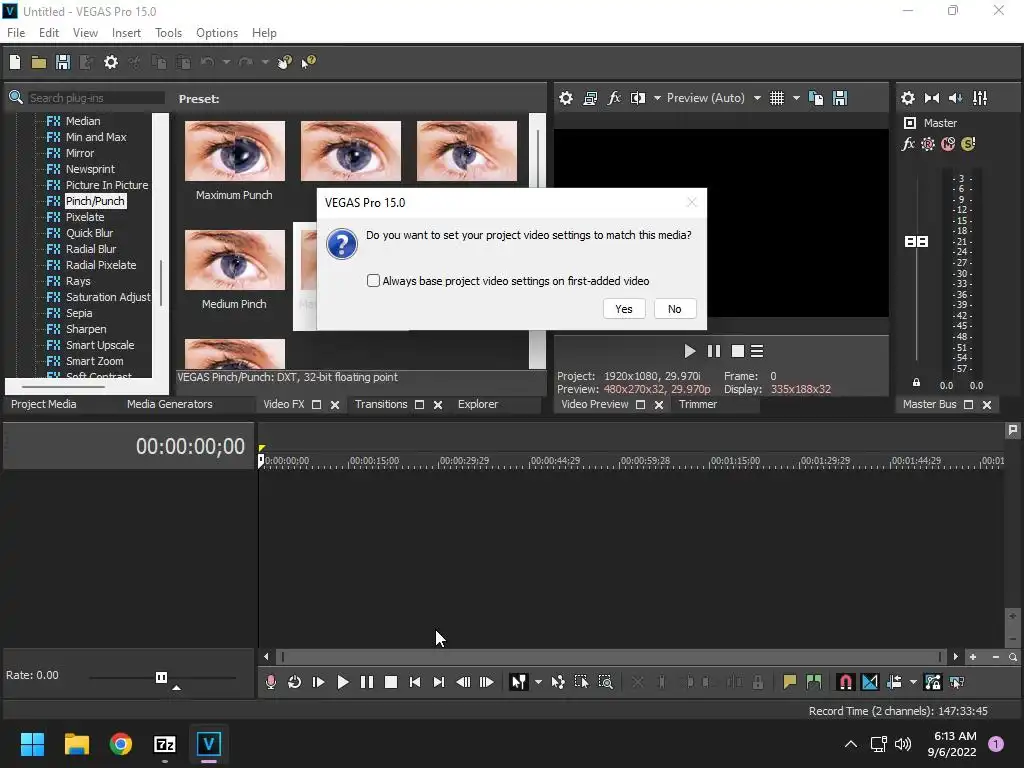
Task: Click No in the VEGAS dialog
Action: point(675,309)
